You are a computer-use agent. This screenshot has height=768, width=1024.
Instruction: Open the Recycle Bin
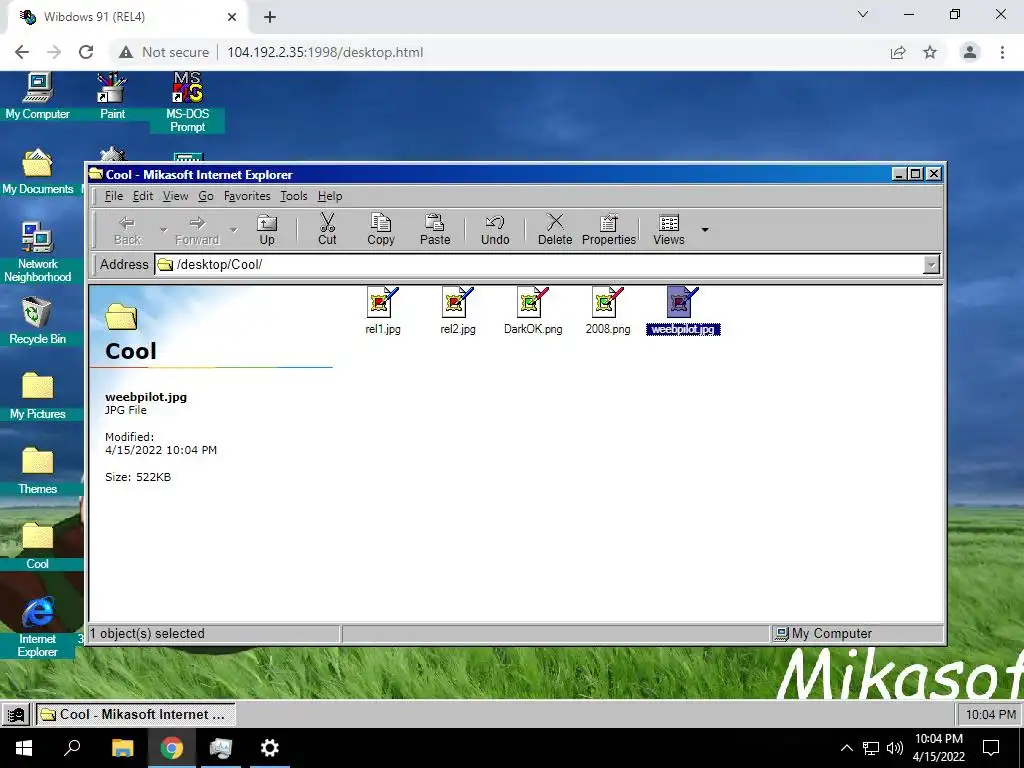pos(37,321)
